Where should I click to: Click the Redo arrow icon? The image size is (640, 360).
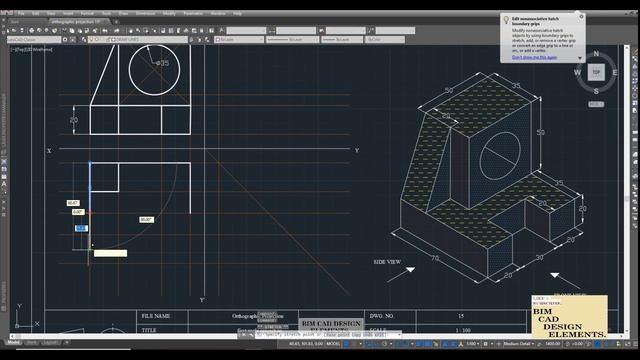[x=117, y=31]
